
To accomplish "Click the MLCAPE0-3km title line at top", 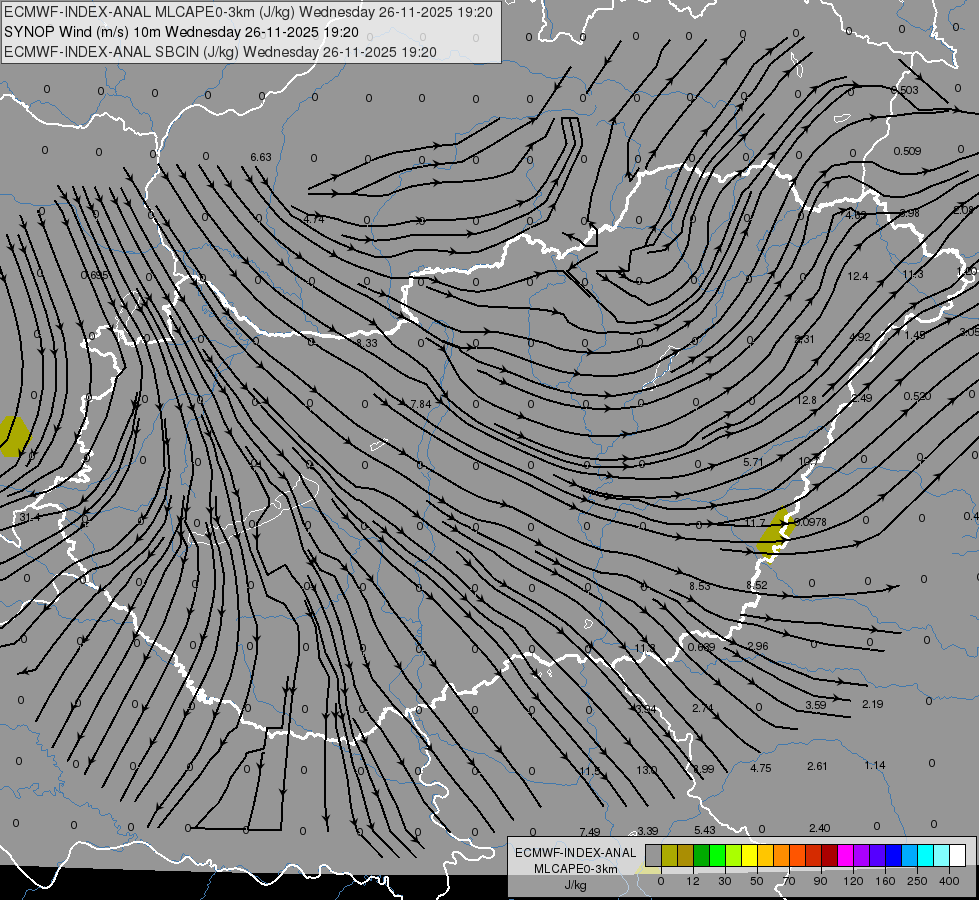I will pyautogui.click(x=248, y=12).
